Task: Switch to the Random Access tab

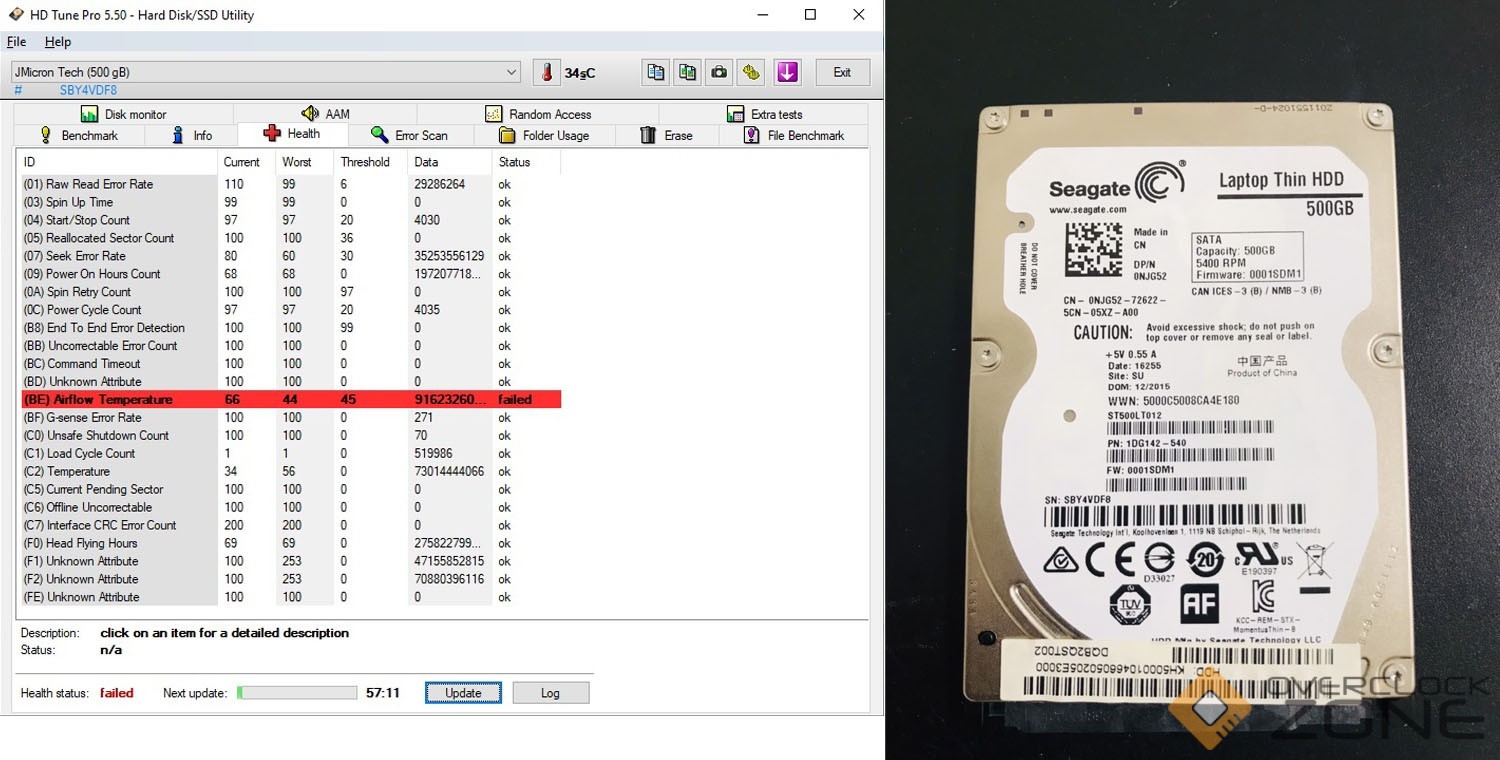Action: [538, 114]
